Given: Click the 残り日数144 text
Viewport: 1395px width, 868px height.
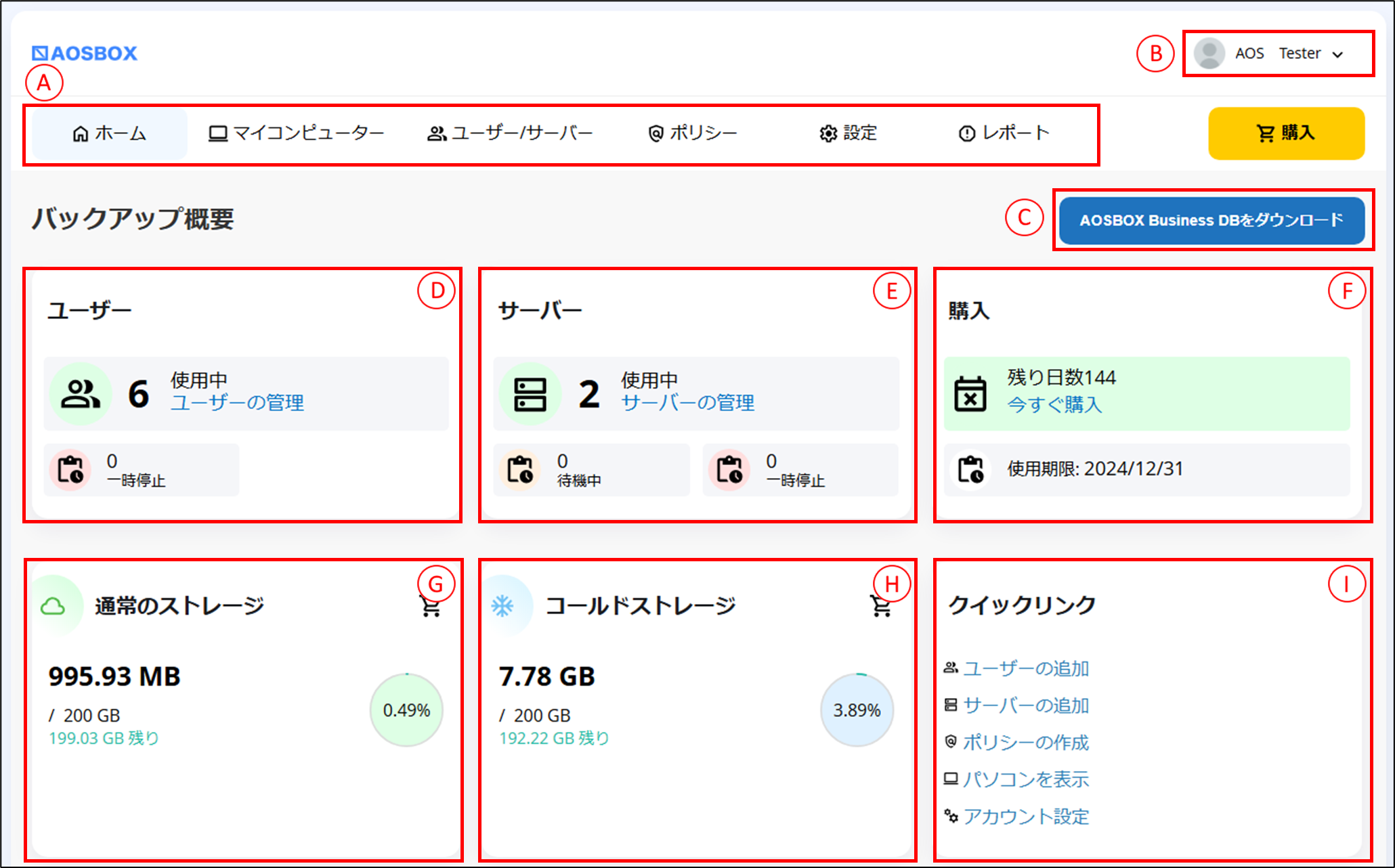Looking at the screenshot, I should (x=1061, y=377).
